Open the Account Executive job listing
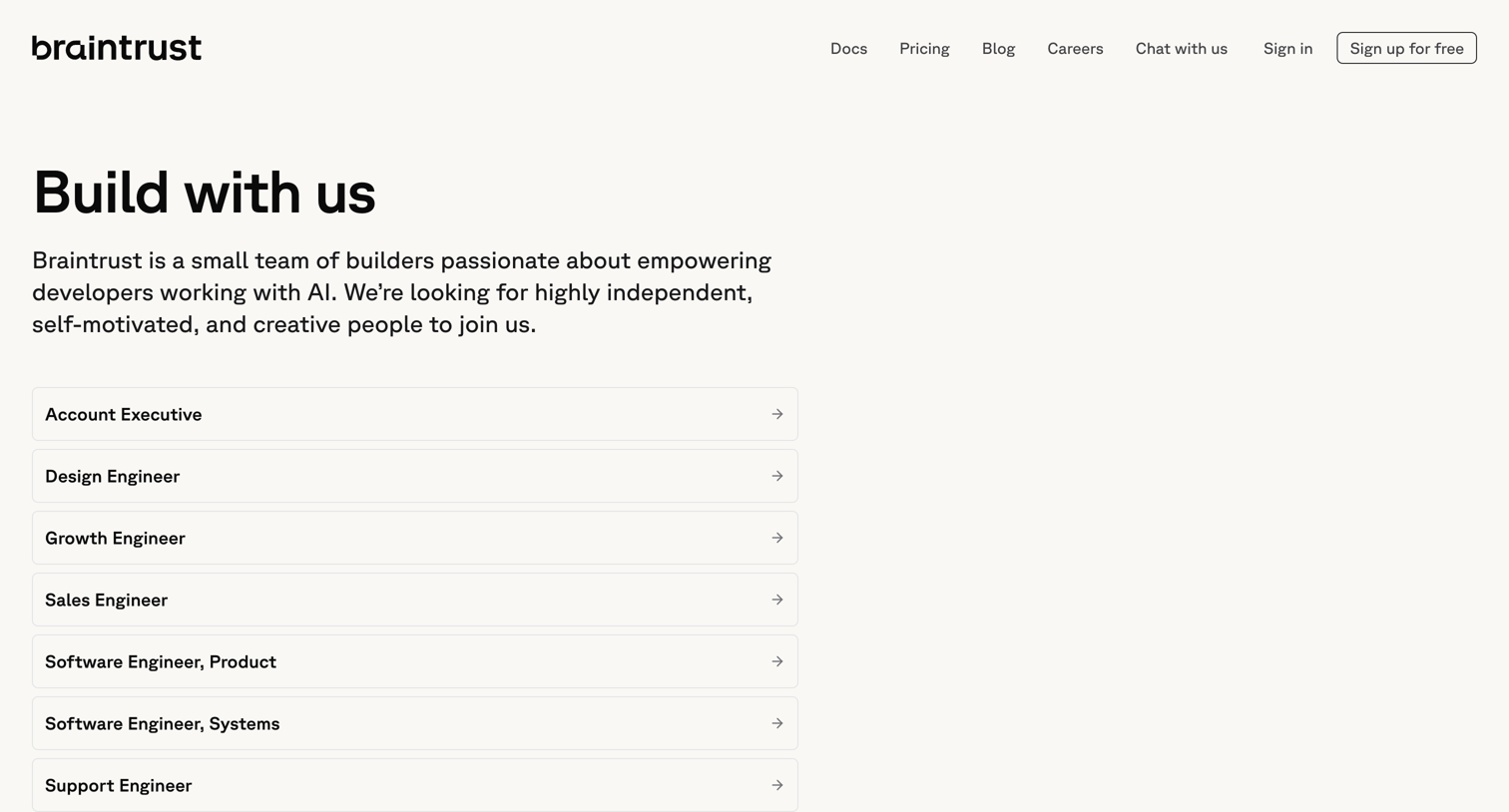The image size is (1509, 812). coord(415,414)
